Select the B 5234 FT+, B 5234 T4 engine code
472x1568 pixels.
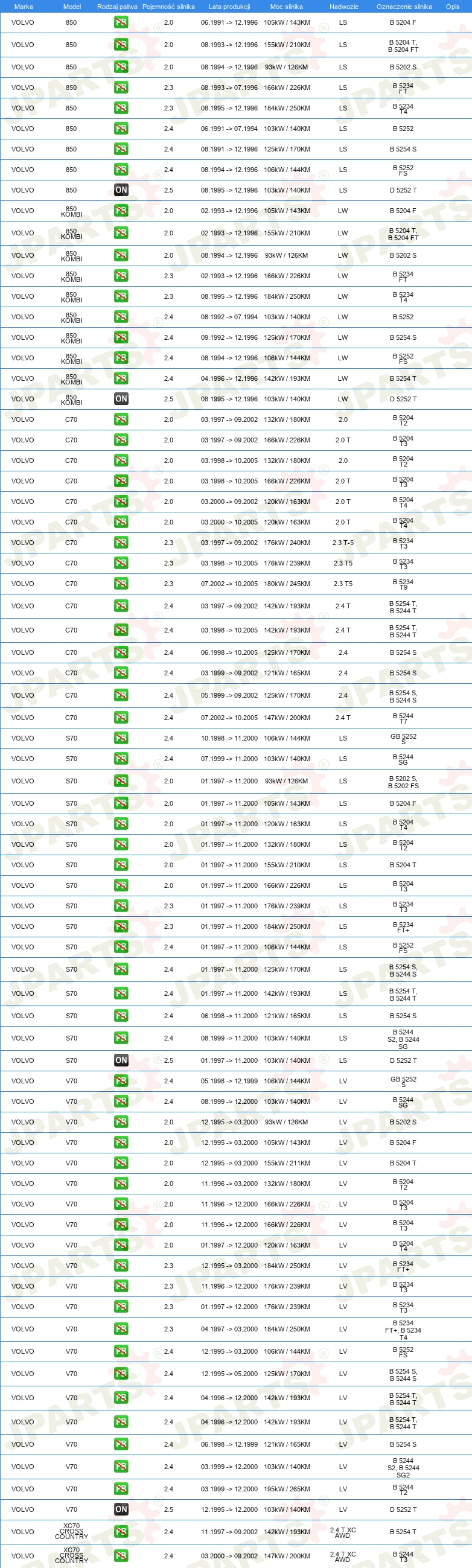tap(403, 1330)
